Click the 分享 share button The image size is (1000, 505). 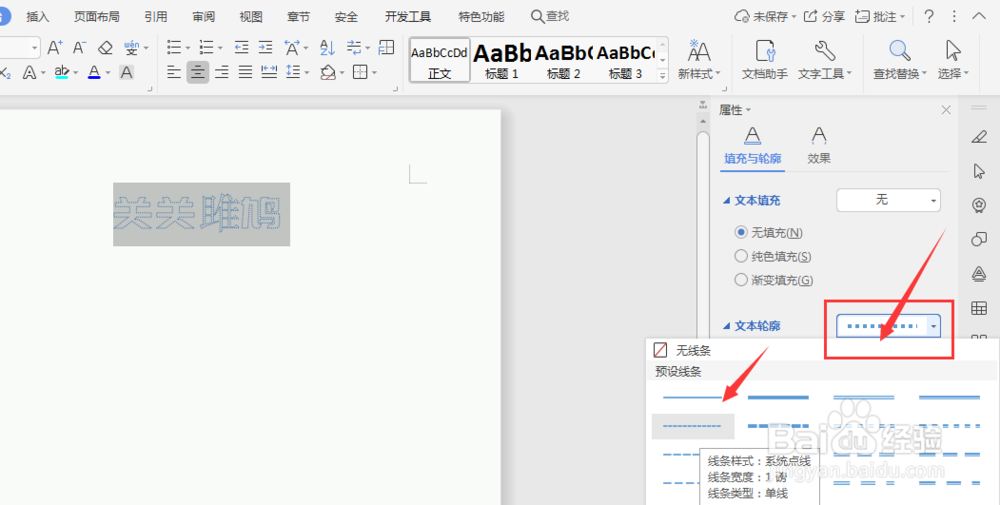(x=824, y=17)
